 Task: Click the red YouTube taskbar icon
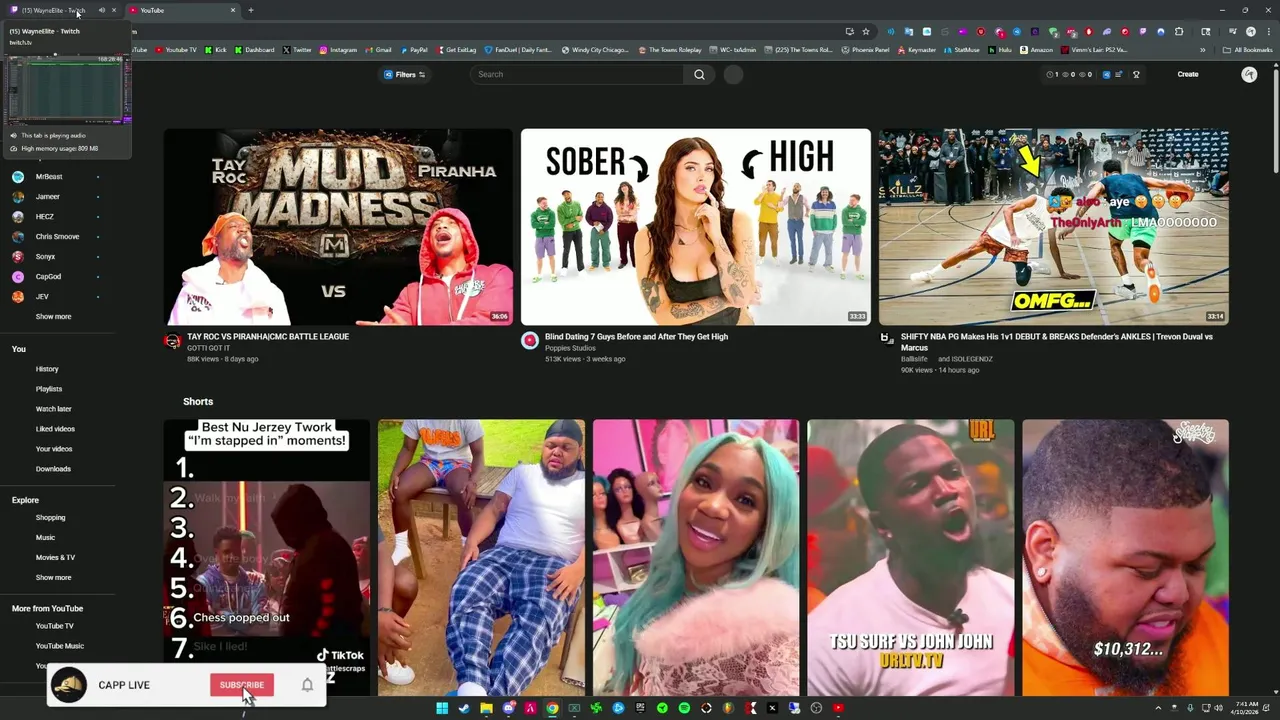pyautogui.click(x=838, y=708)
